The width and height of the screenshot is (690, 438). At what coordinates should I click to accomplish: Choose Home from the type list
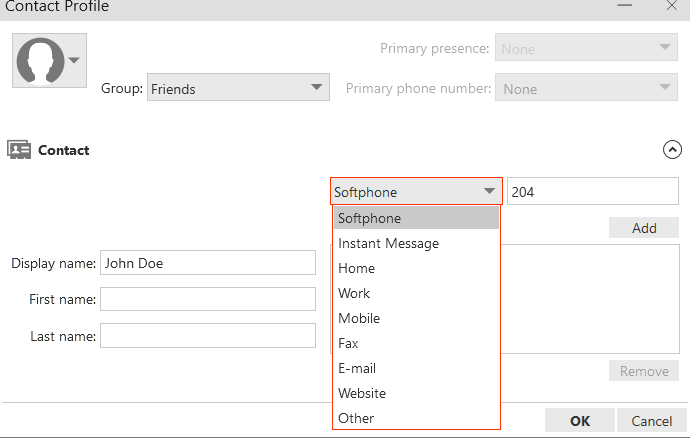coord(416,268)
